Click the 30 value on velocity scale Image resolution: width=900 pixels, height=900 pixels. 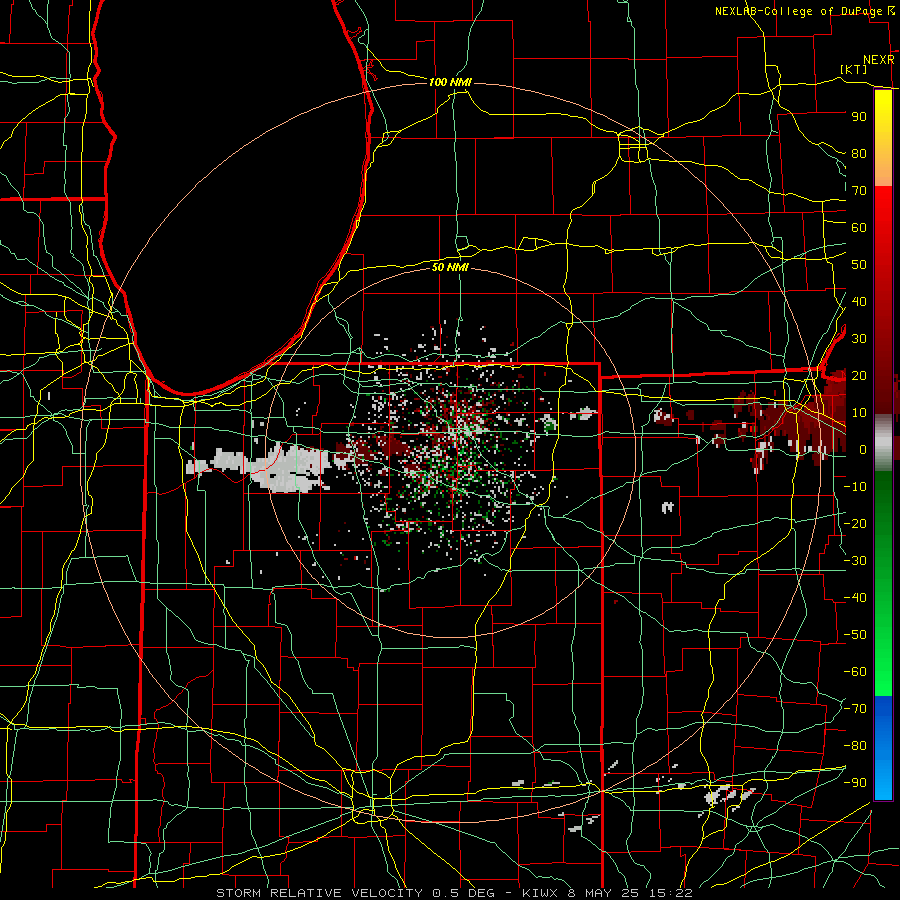pos(859,339)
